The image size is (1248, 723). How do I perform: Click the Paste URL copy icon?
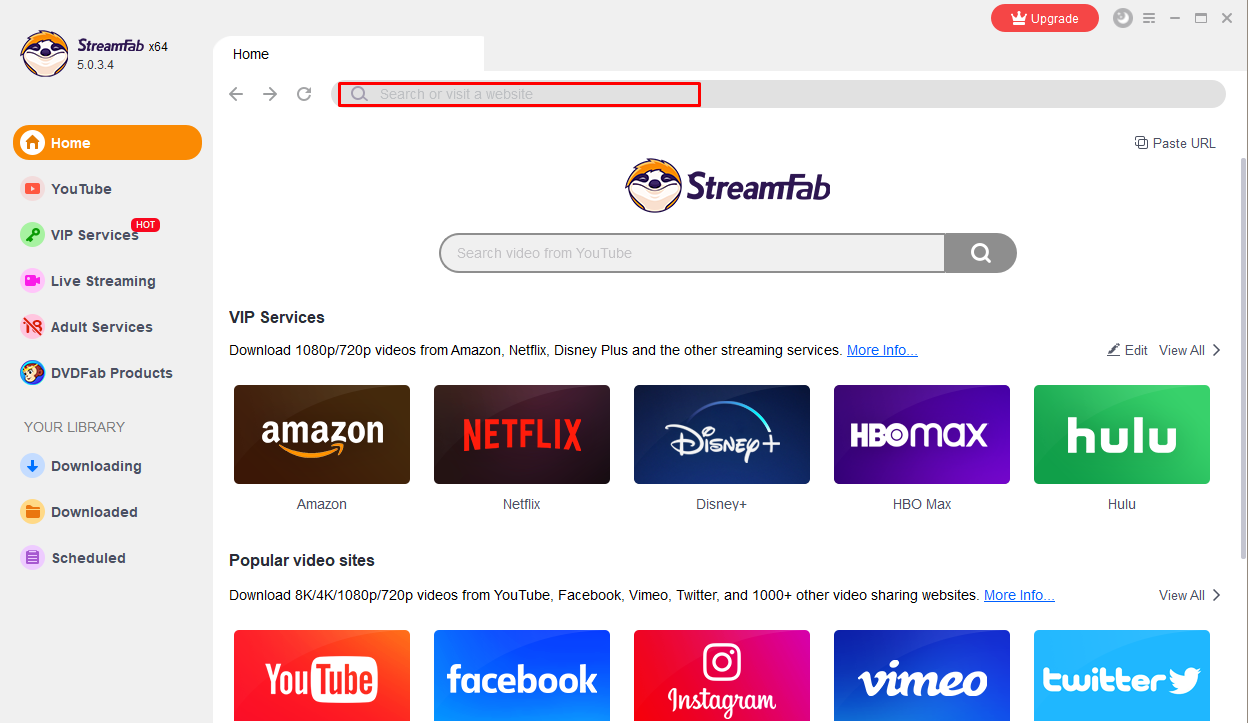1141,143
